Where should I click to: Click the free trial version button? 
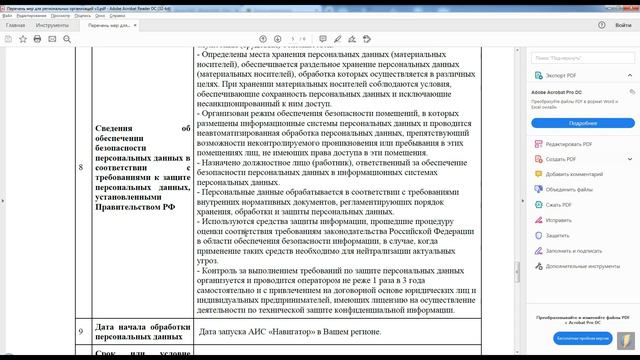pos(582,338)
